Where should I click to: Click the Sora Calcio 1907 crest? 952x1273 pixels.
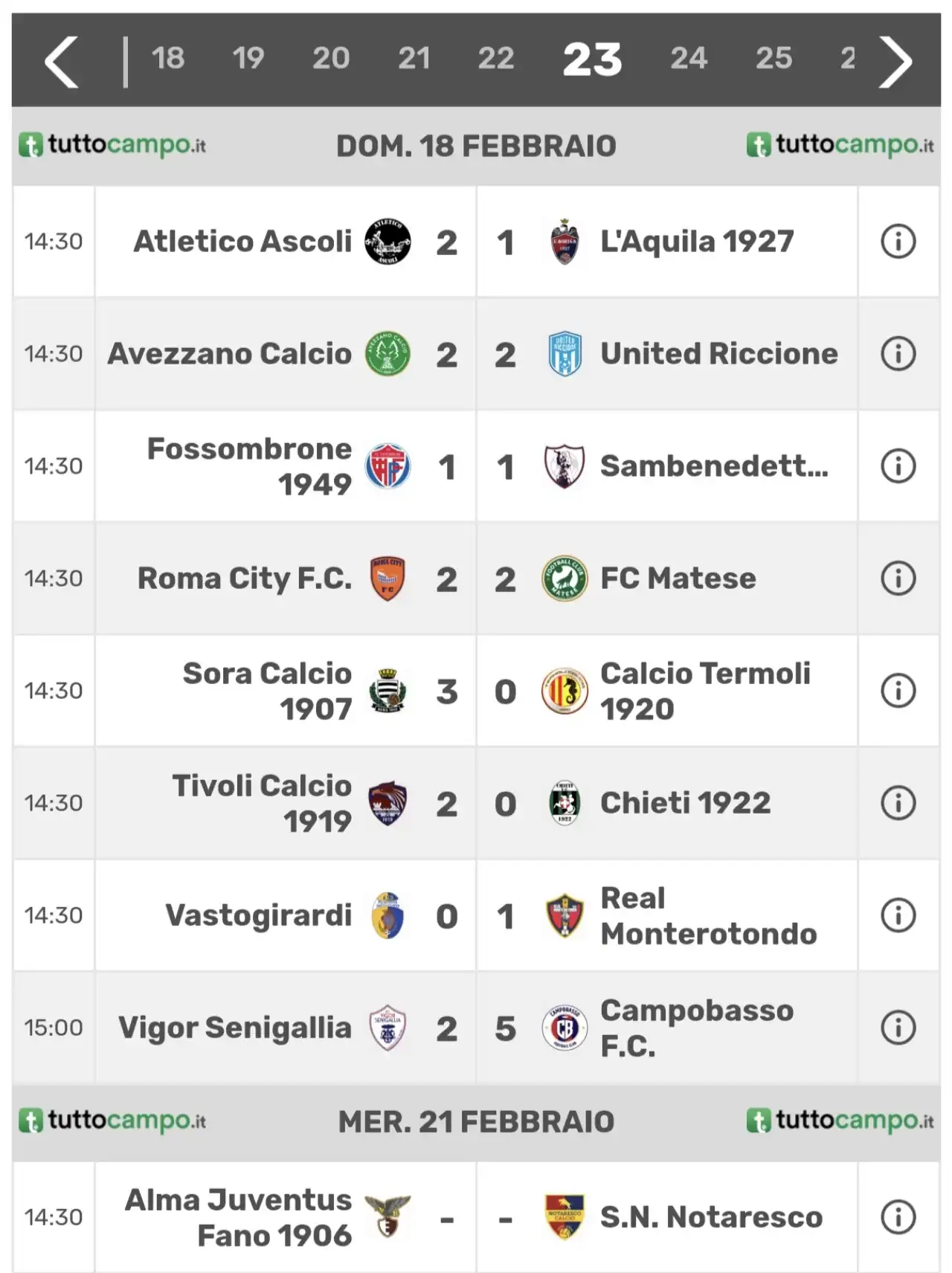click(387, 691)
